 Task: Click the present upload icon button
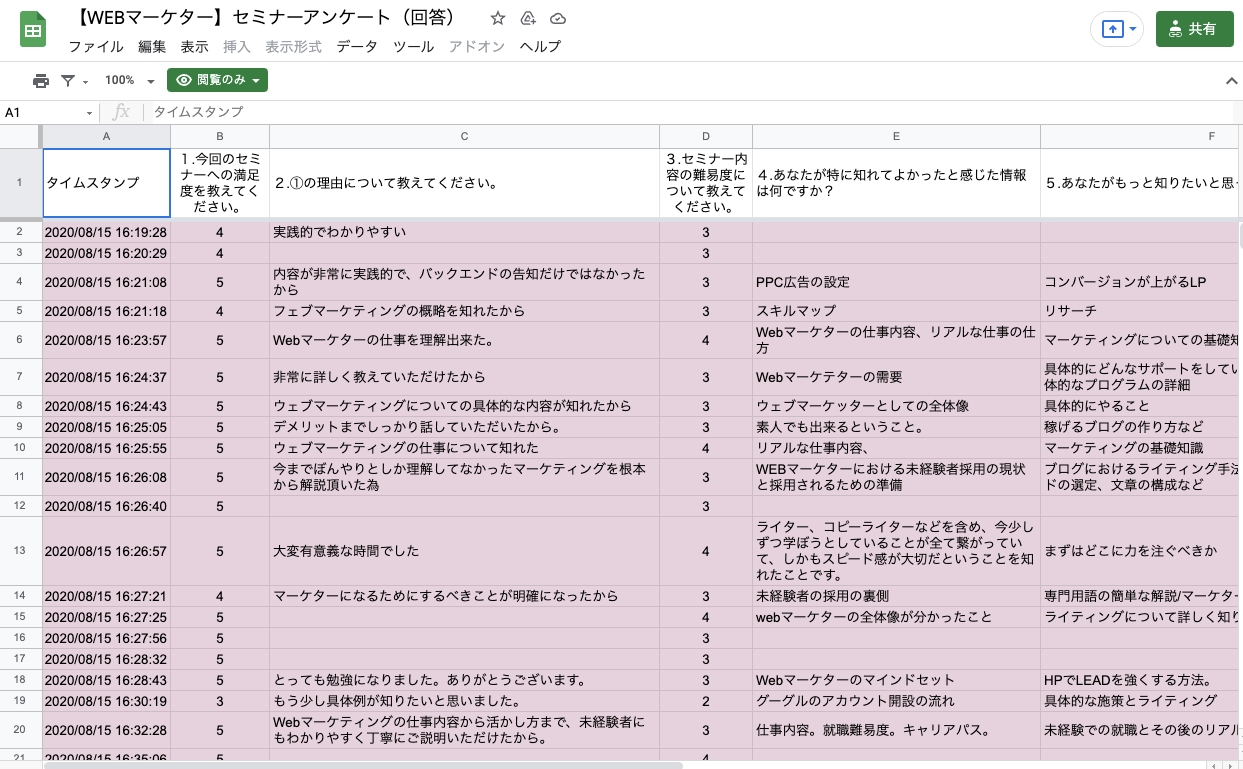tap(1112, 29)
